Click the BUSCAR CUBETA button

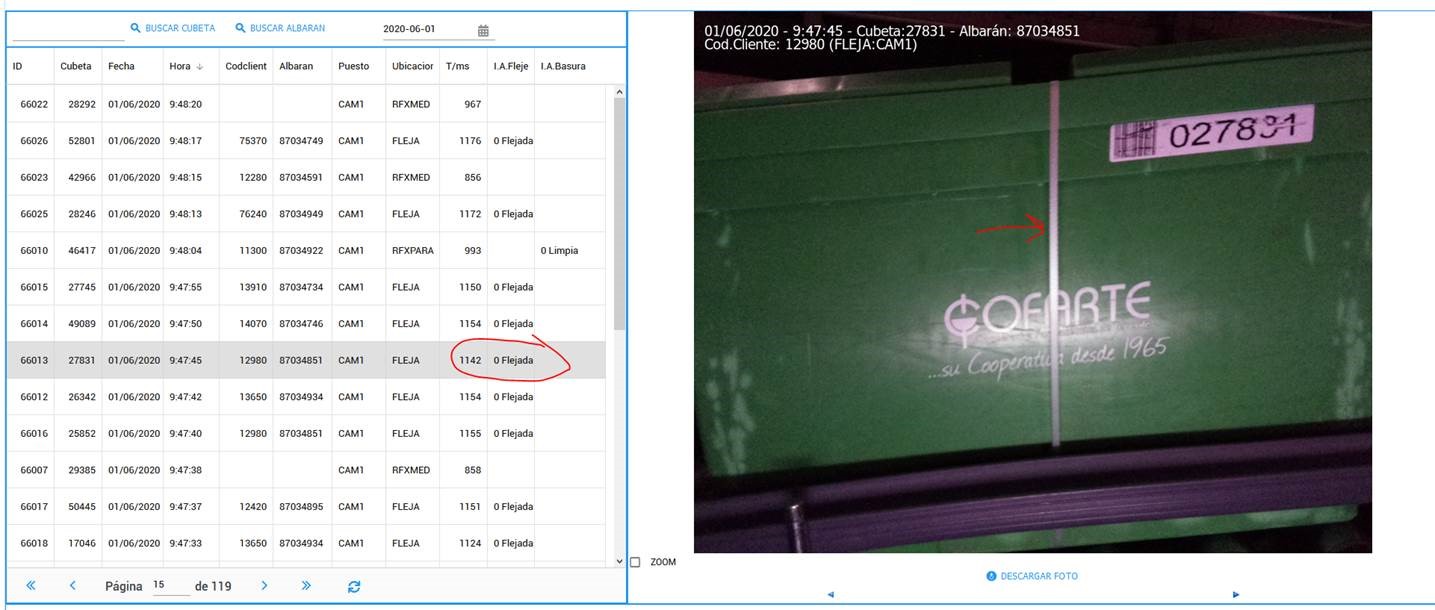[x=172, y=29]
